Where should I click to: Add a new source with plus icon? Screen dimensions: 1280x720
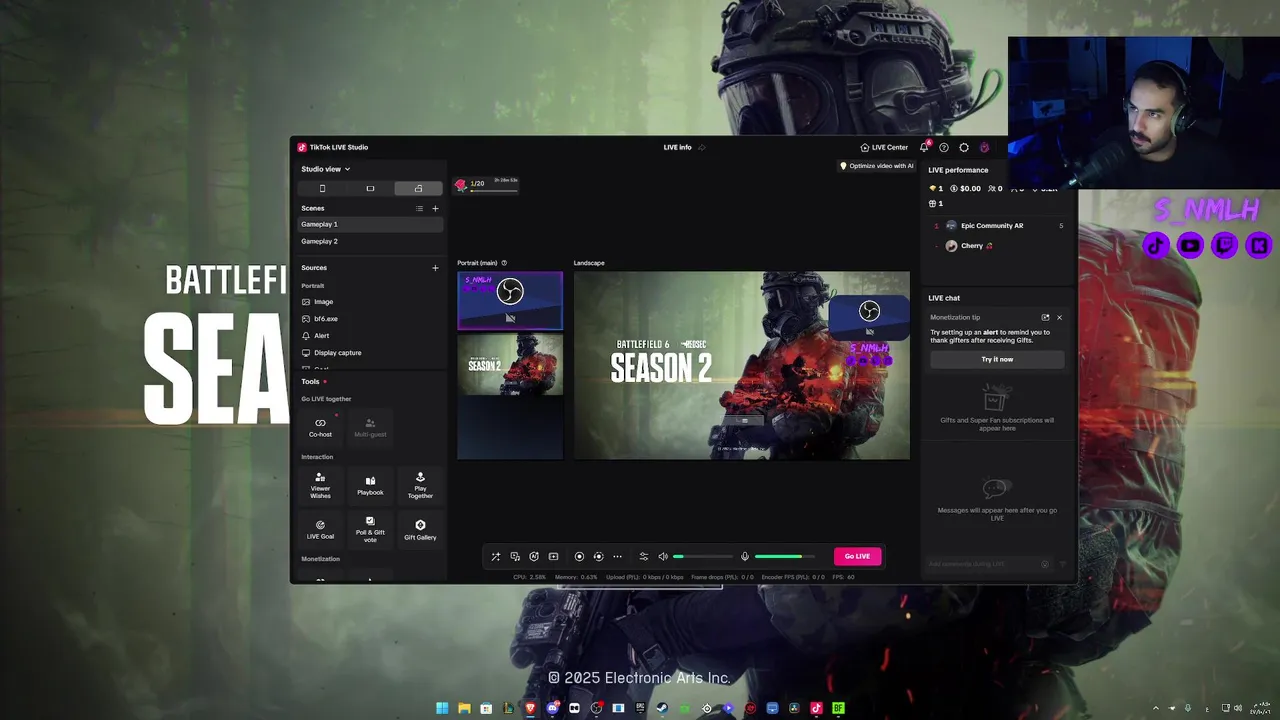[435, 268]
